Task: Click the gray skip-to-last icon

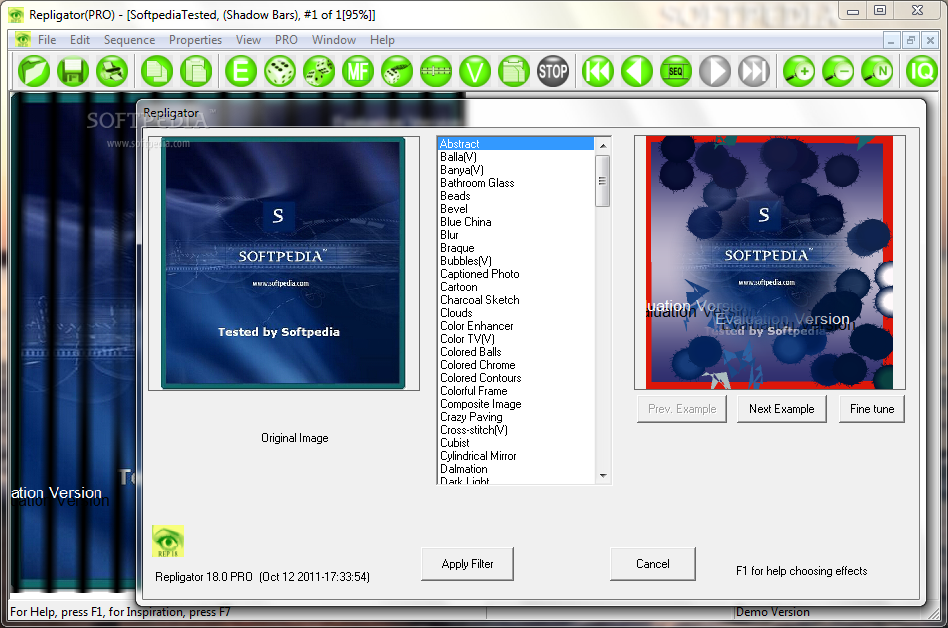Action: click(754, 71)
